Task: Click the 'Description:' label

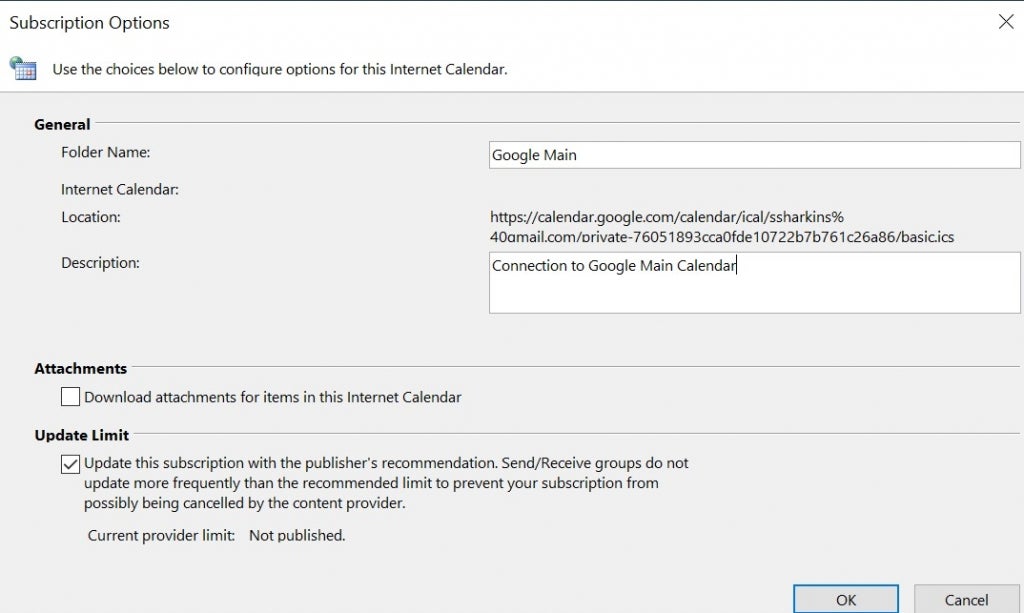Action: click(x=101, y=263)
